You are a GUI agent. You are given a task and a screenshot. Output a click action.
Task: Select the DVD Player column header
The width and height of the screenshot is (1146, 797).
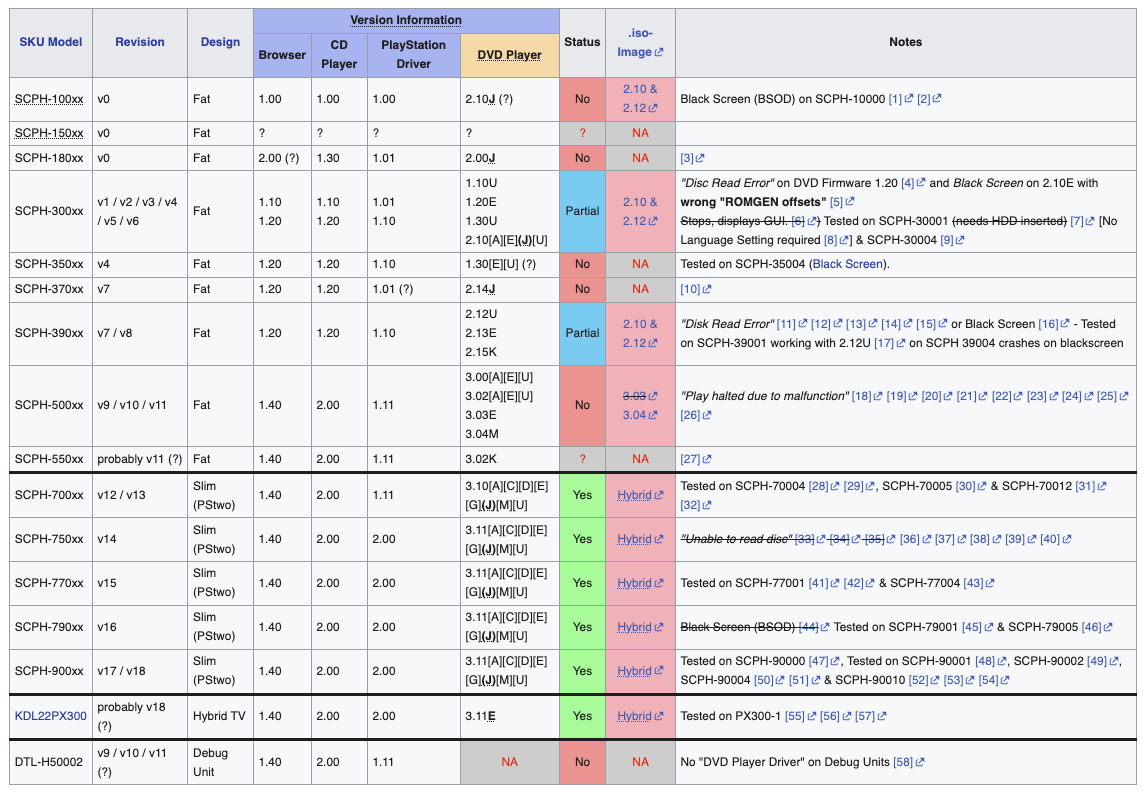click(x=509, y=55)
